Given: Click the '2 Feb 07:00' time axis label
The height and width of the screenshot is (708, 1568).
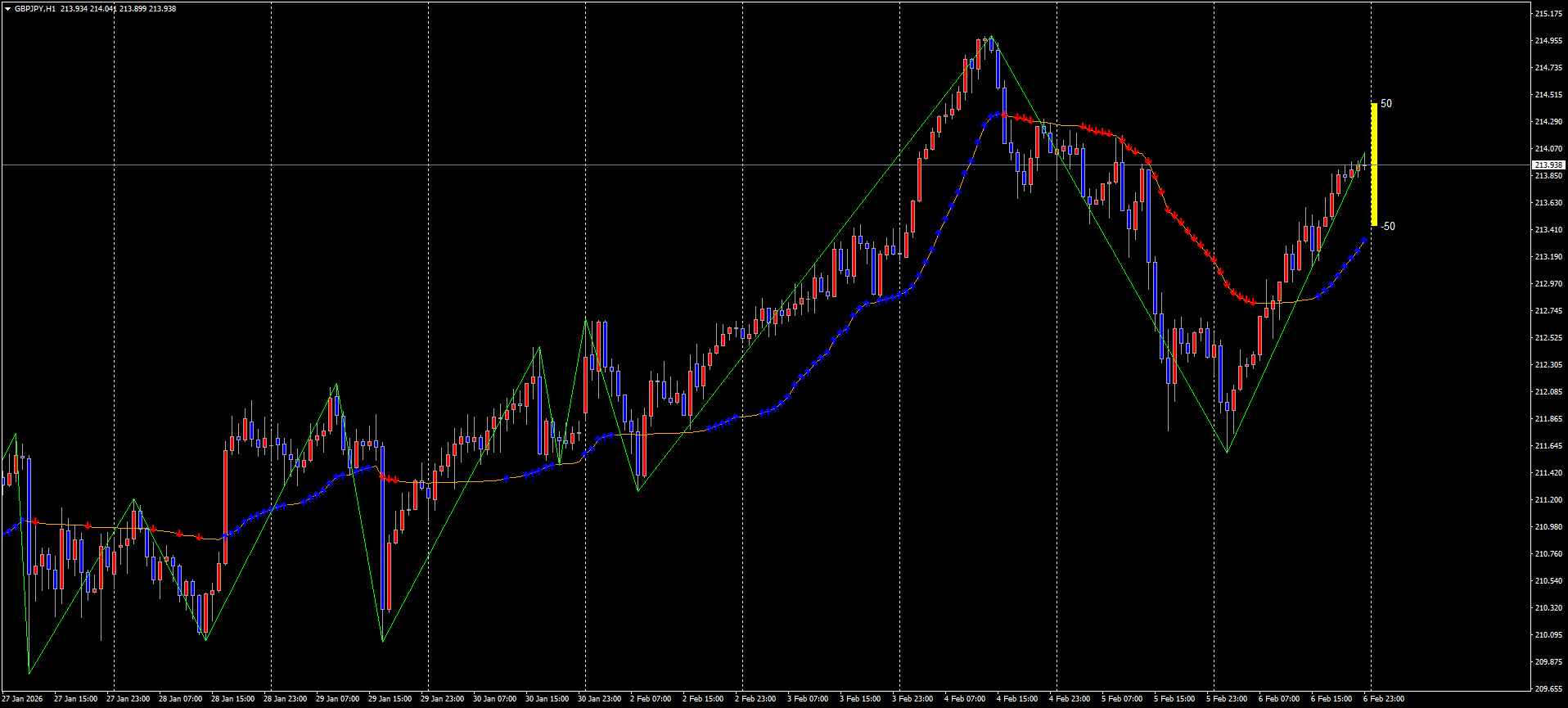Looking at the screenshot, I should (651, 699).
